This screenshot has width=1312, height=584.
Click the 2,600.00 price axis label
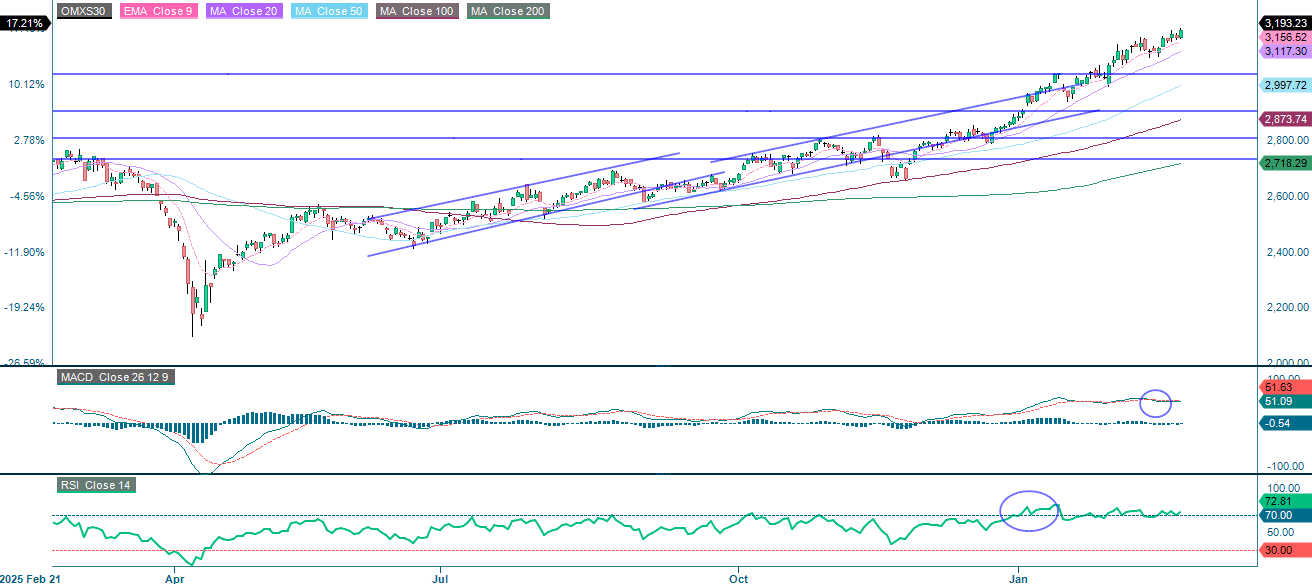(1286, 196)
